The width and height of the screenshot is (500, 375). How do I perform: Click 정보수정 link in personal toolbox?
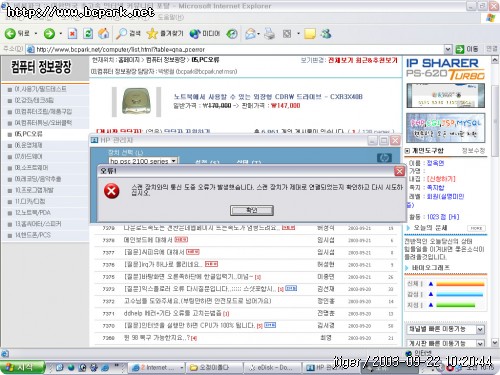473,151
